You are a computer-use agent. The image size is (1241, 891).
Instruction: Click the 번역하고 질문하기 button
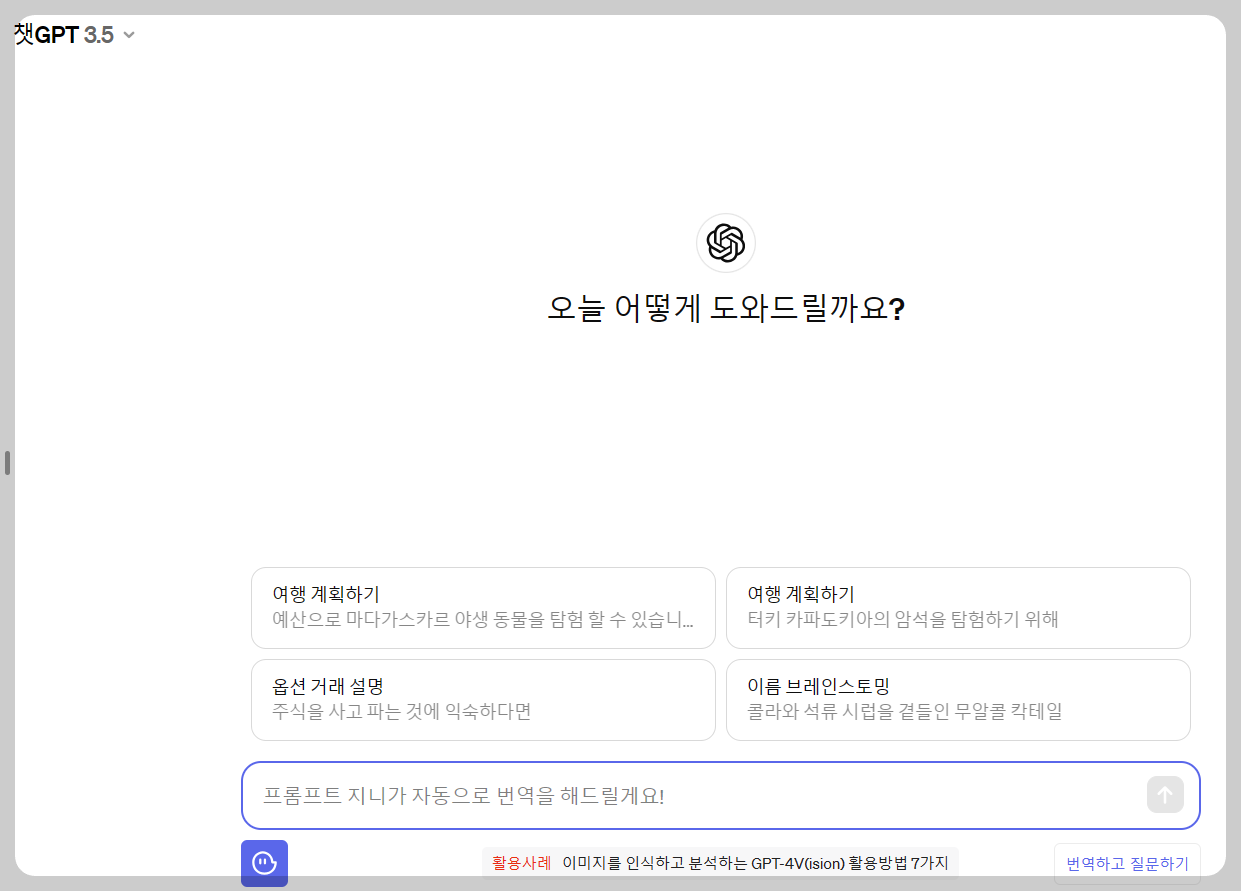pyautogui.click(x=1127, y=864)
